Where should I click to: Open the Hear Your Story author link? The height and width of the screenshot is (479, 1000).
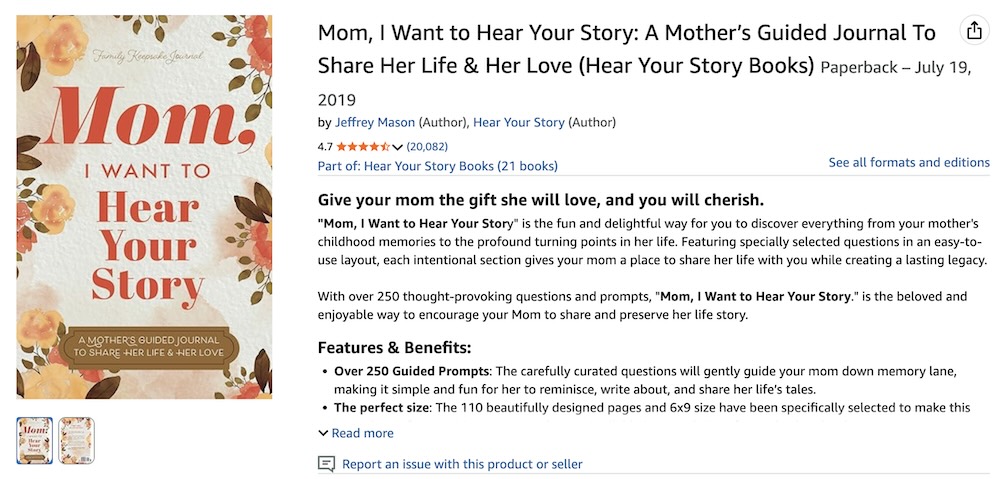pos(518,123)
